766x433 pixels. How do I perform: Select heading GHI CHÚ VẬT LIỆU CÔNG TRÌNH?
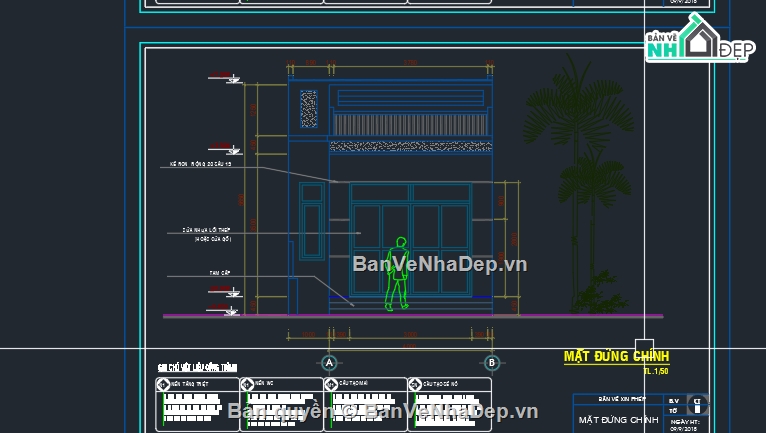point(197,368)
